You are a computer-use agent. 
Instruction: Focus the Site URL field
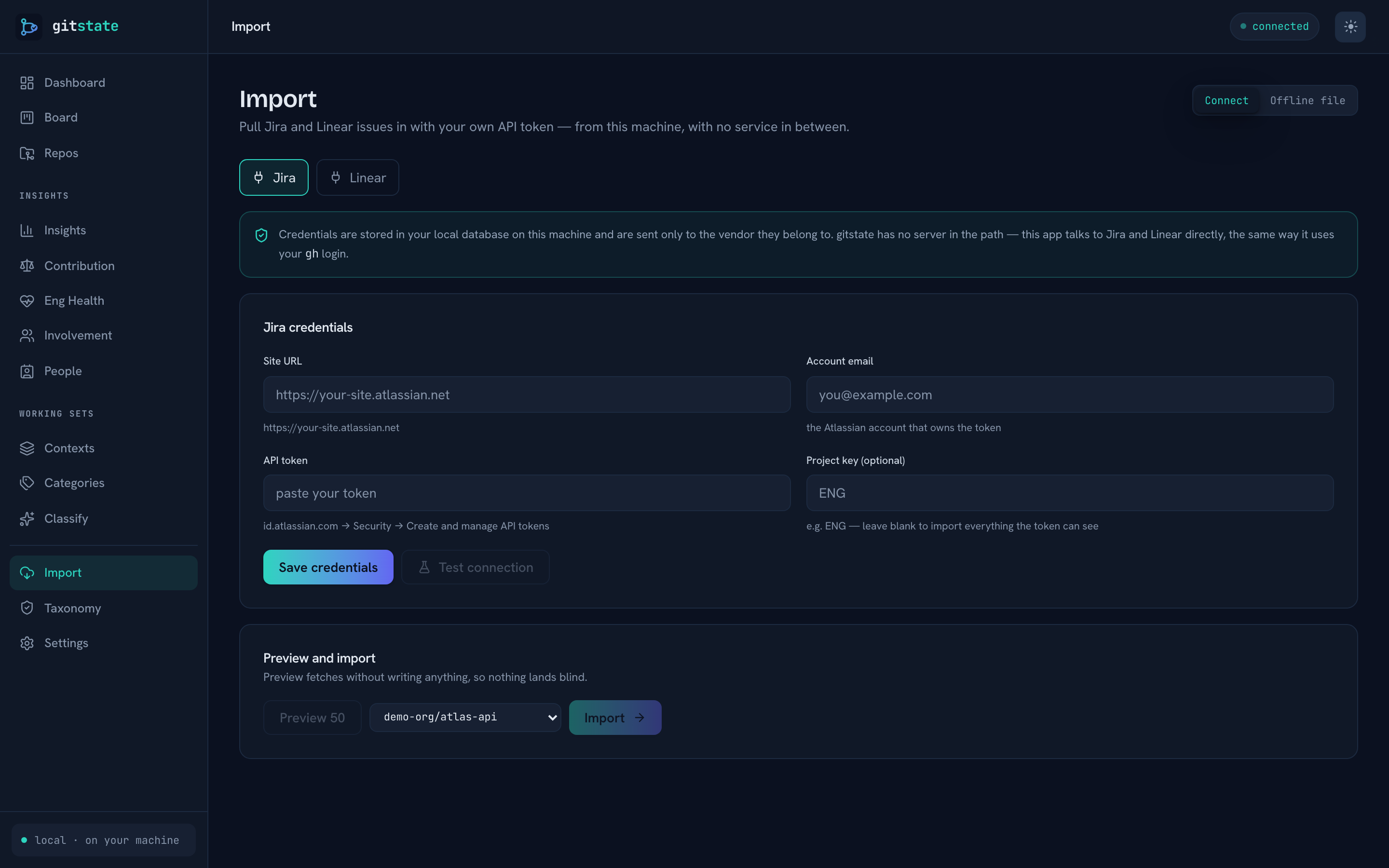point(527,394)
